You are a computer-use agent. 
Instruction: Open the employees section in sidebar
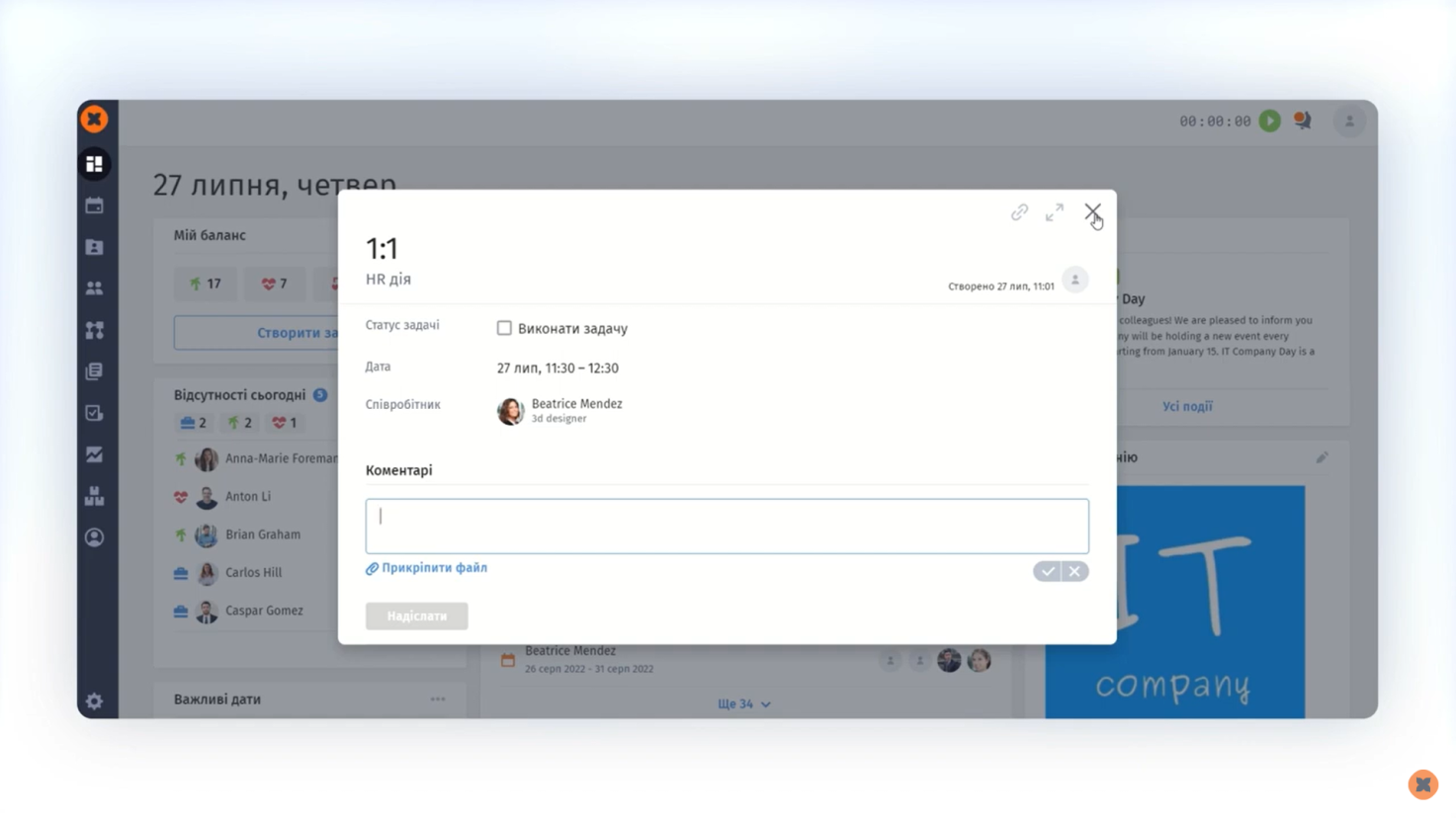pyautogui.click(x=94, y=288)
